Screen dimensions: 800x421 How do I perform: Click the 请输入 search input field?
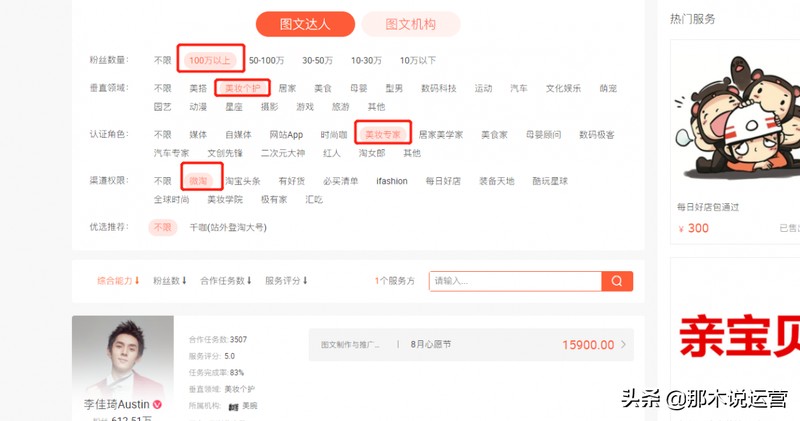click(x=515, y=281)
